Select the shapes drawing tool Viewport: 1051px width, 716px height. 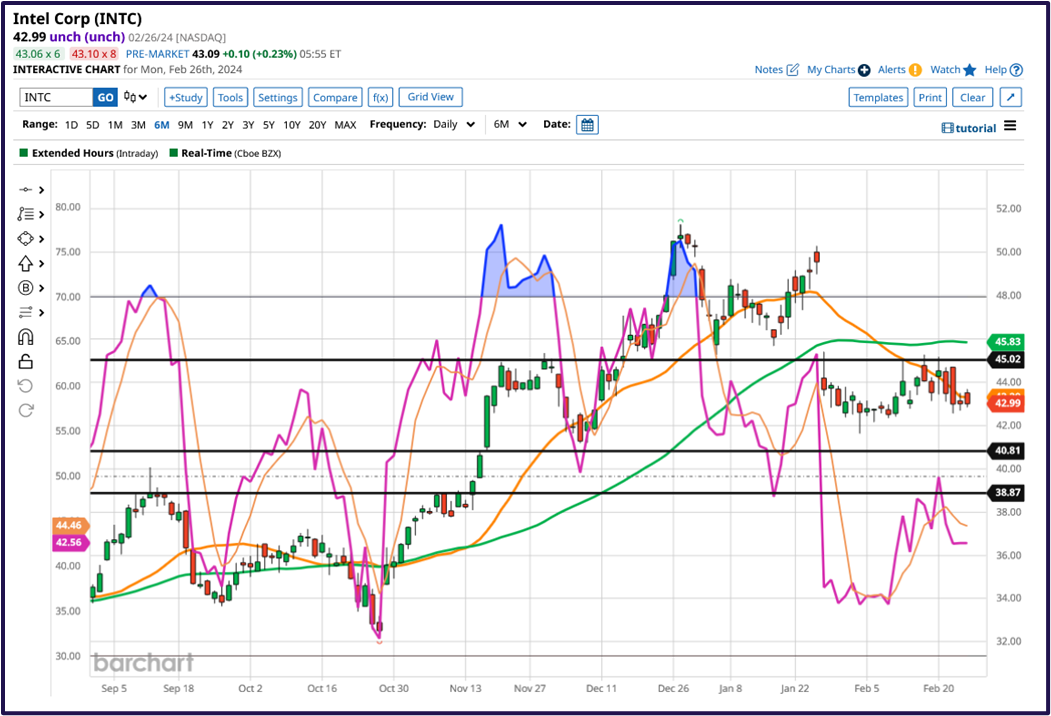26,239
